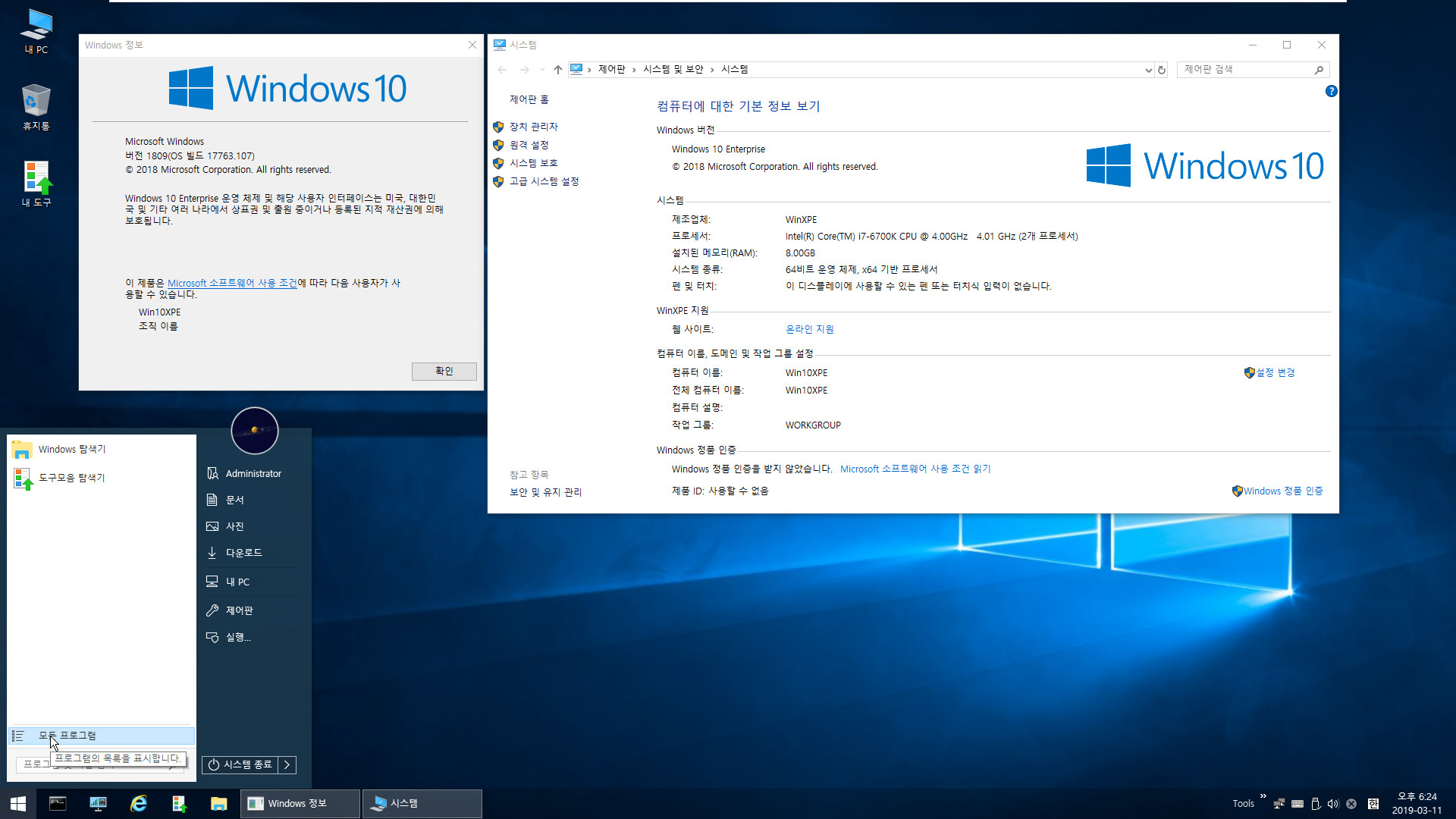Open the on-screen keyboard tray icon
This screenshot has height=819, width=1456.
tap(1298, 804)
